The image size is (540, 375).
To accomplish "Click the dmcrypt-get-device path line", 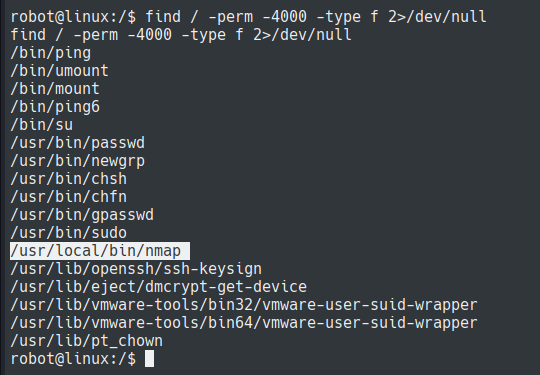I will pos(158,287).
